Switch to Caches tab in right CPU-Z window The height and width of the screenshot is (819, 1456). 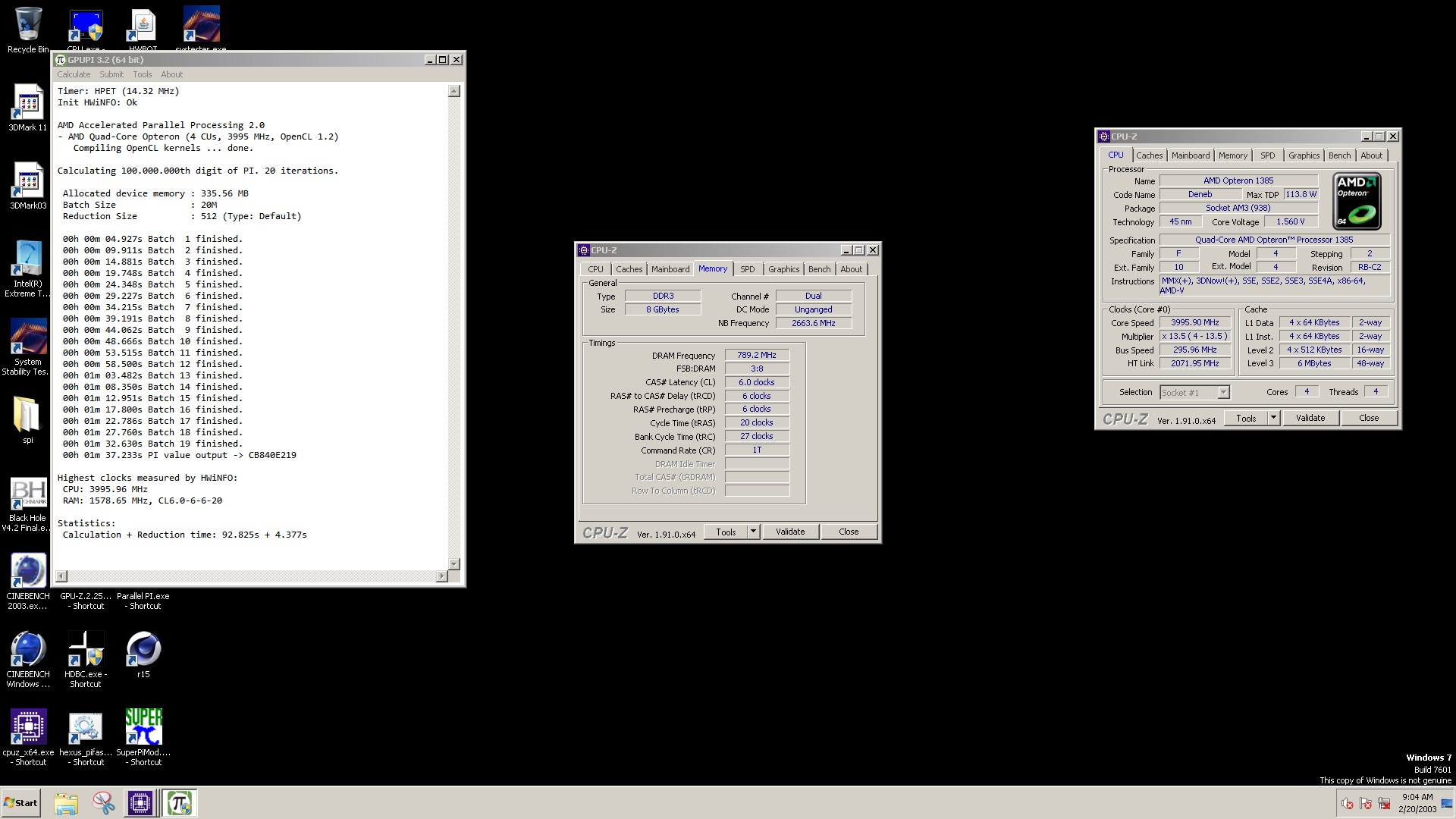pyautogui.click(x=1149, y=155)
